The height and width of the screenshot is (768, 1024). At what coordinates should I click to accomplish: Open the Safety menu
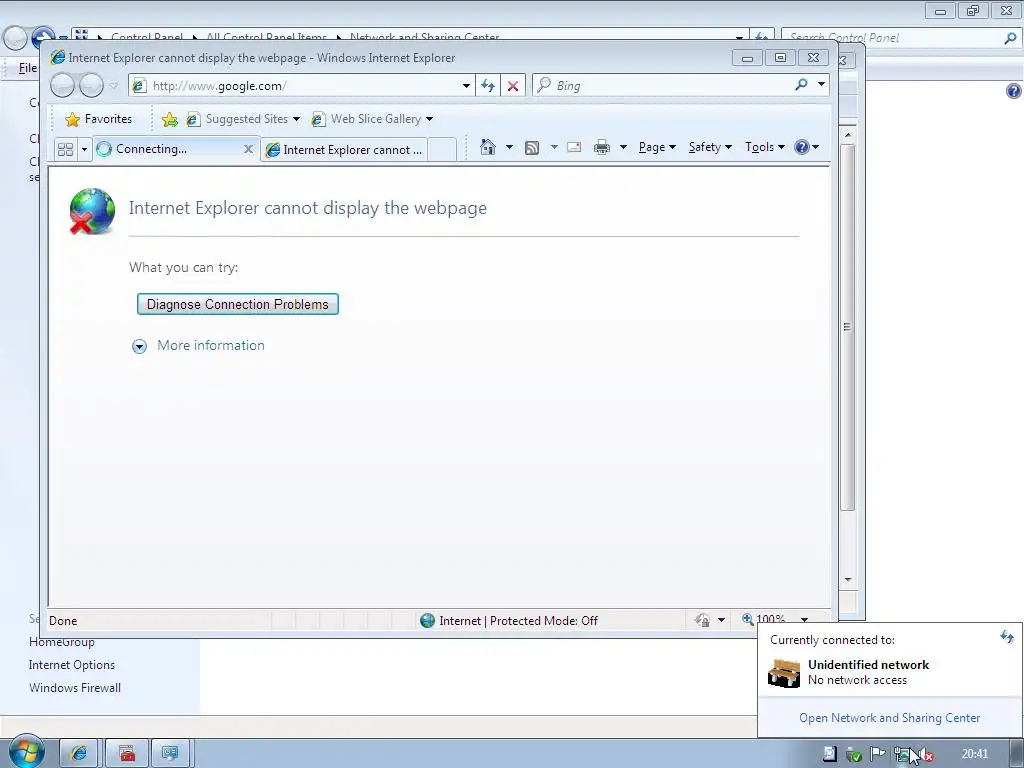[710, 147]
